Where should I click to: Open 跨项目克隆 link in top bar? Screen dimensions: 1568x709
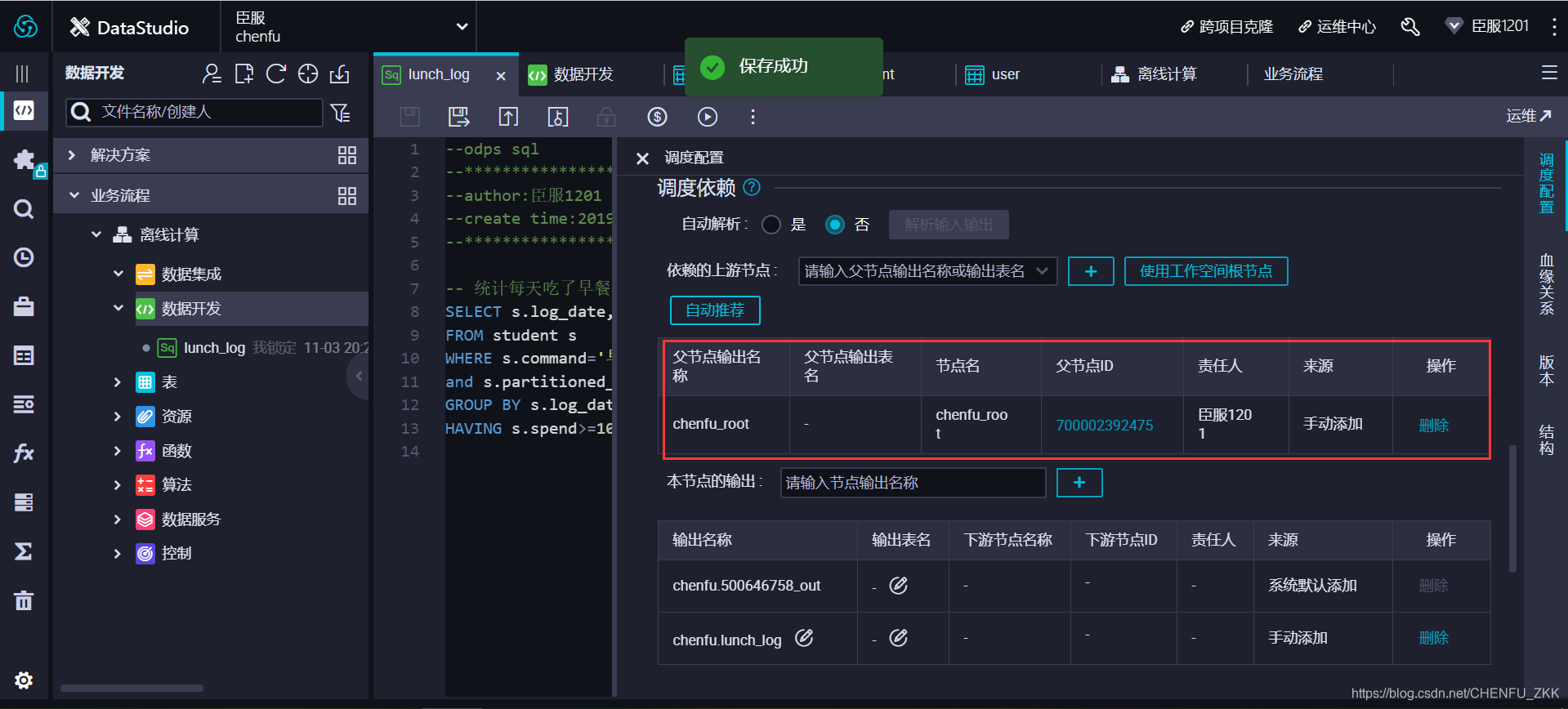click(x=1227, y=27)
